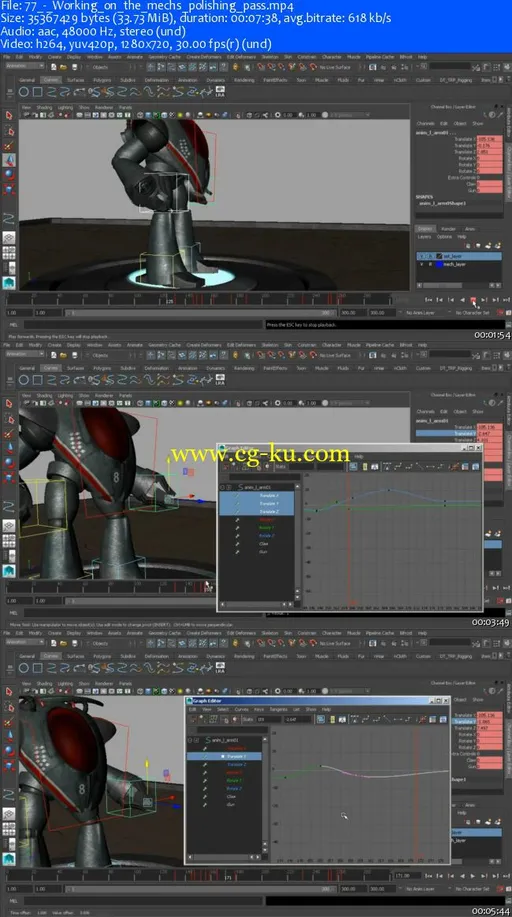
Task: Open Render layer tab in 00:01:54 frame
Action: click(x=449, y=229)
